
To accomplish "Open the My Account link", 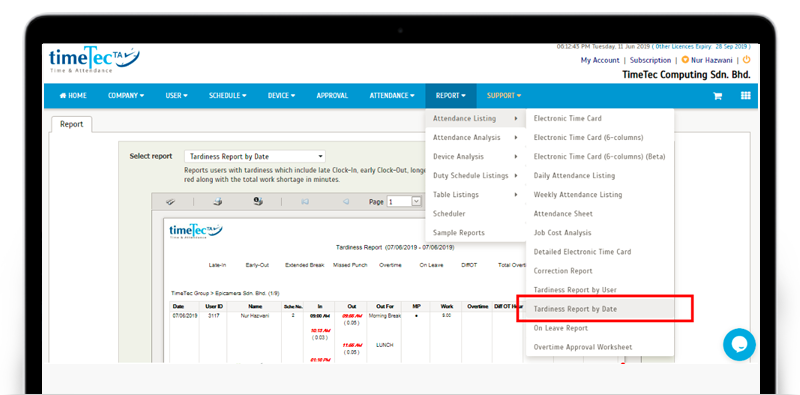I will point(599,60).
